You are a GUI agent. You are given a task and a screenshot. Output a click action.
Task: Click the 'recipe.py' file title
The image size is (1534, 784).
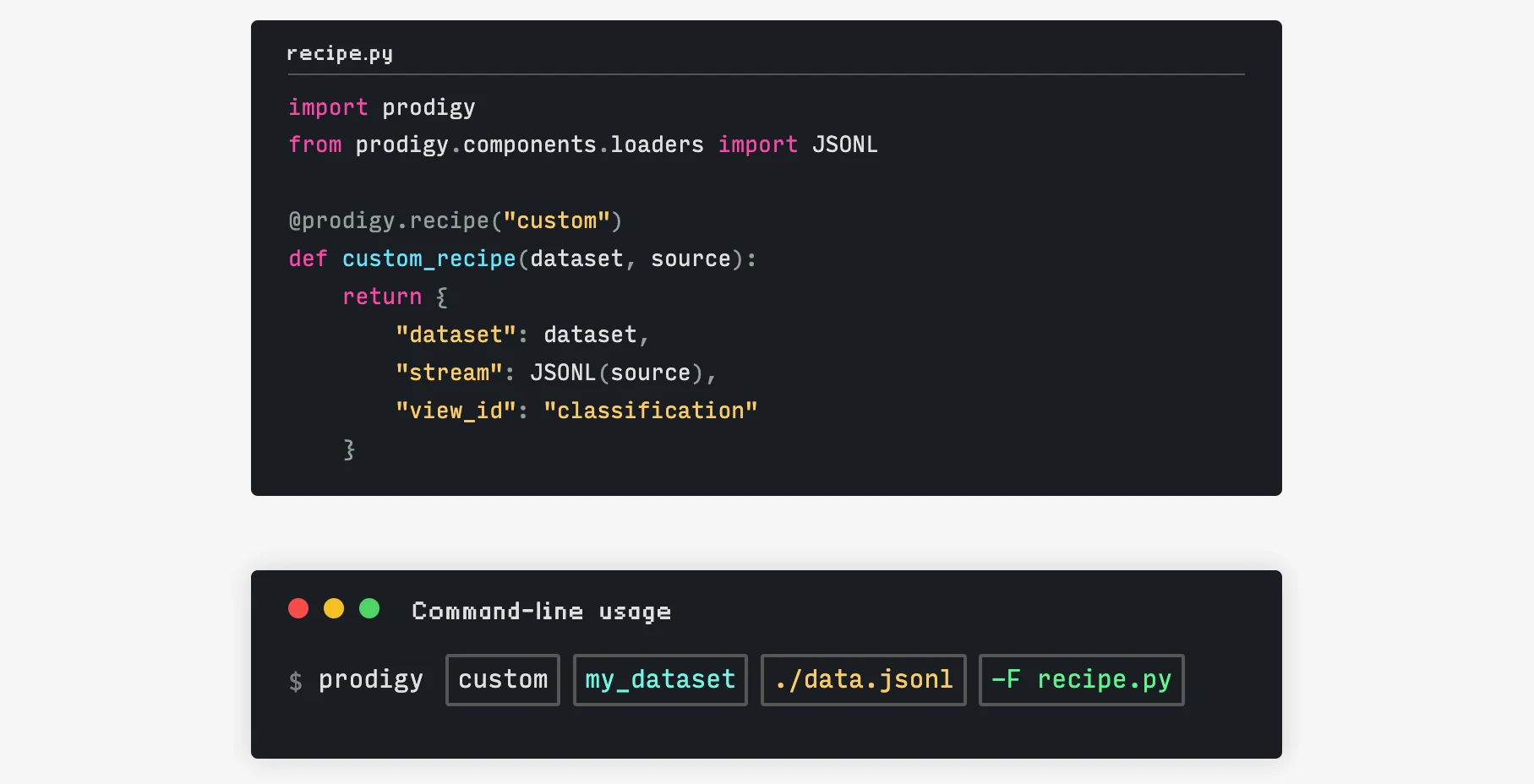tap(340, 54)
